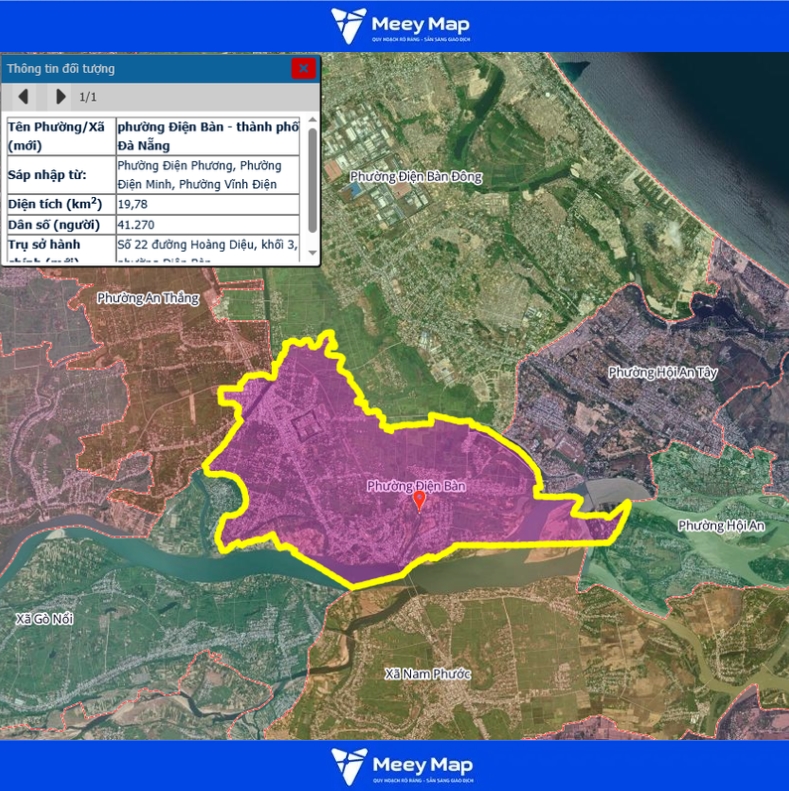Click the Phường Điện Bàn label on map
Image resolution: width=789 pixels, height=791 pixels.
click(416, 486)
